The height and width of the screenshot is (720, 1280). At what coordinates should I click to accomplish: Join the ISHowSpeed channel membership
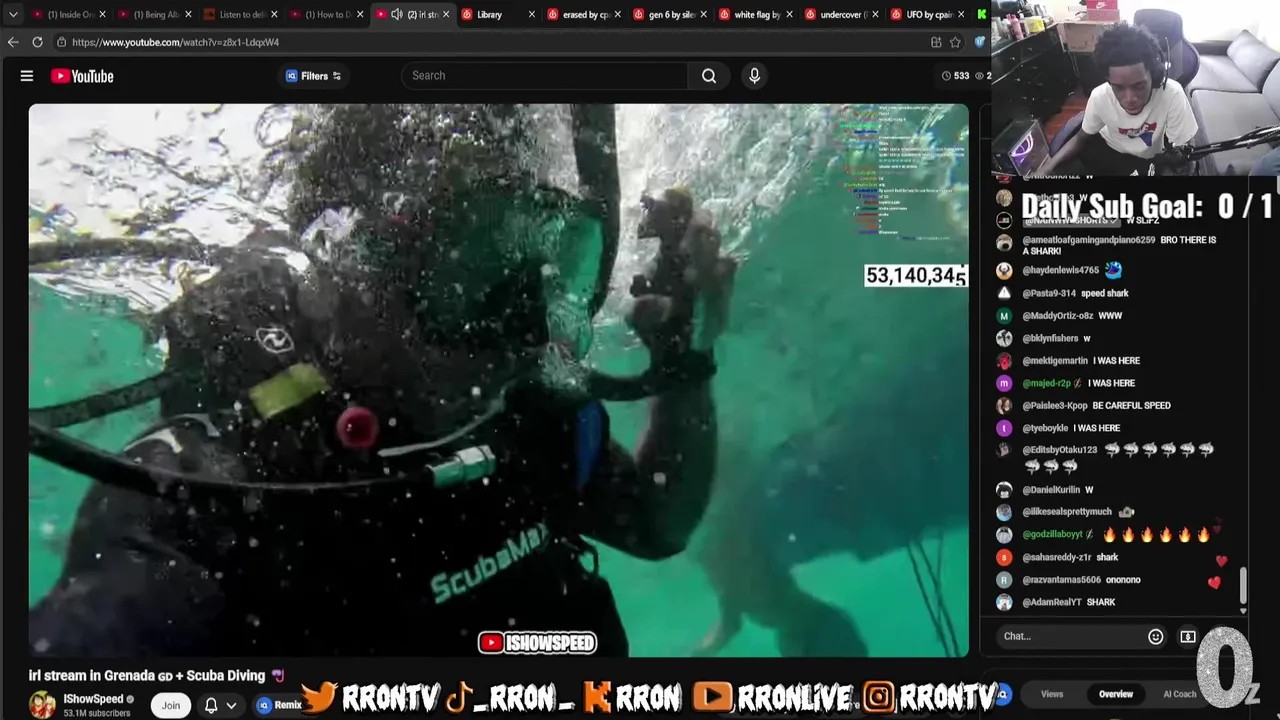[x=171, y=705]
